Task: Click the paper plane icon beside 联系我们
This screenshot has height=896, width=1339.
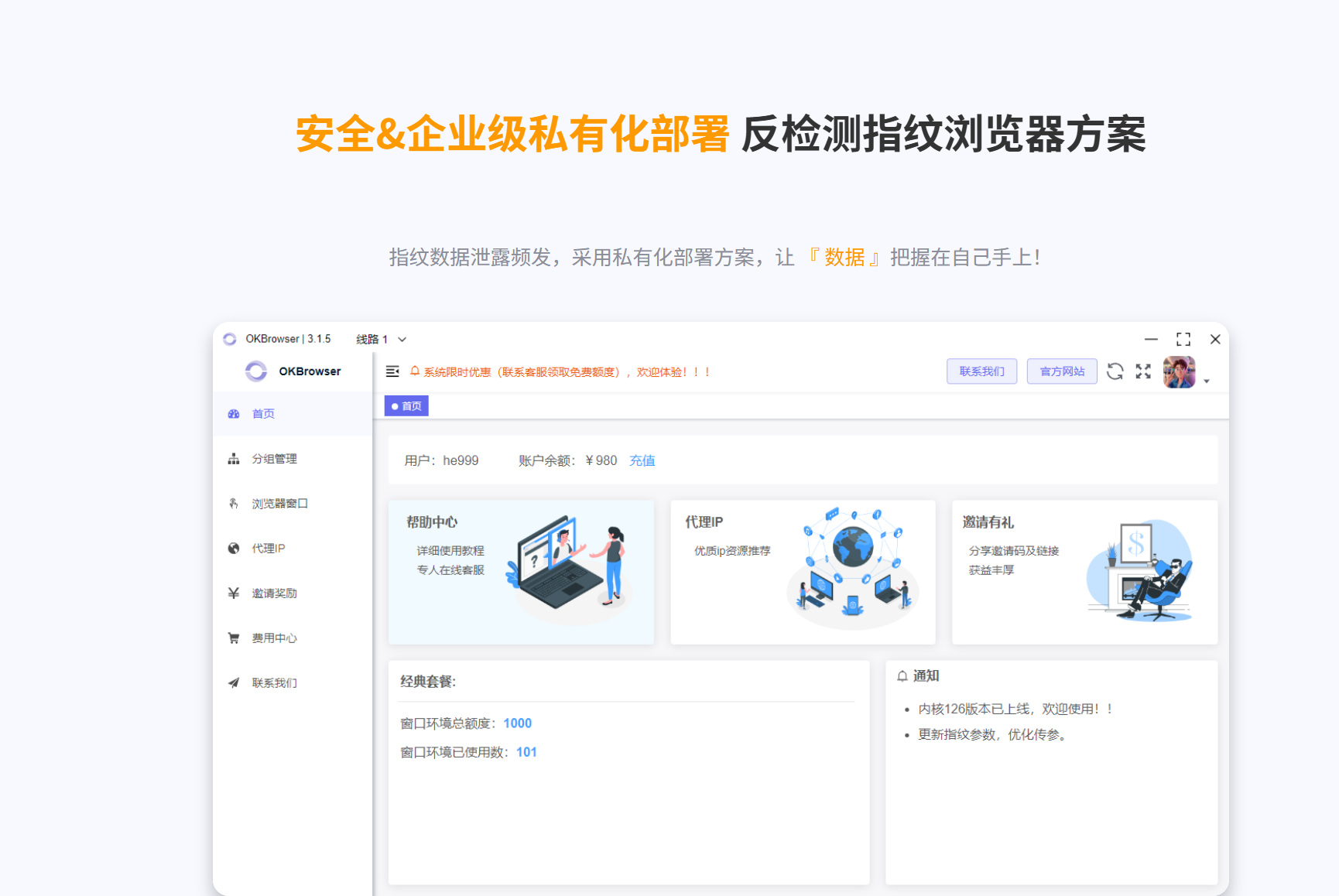Action: 234,683
